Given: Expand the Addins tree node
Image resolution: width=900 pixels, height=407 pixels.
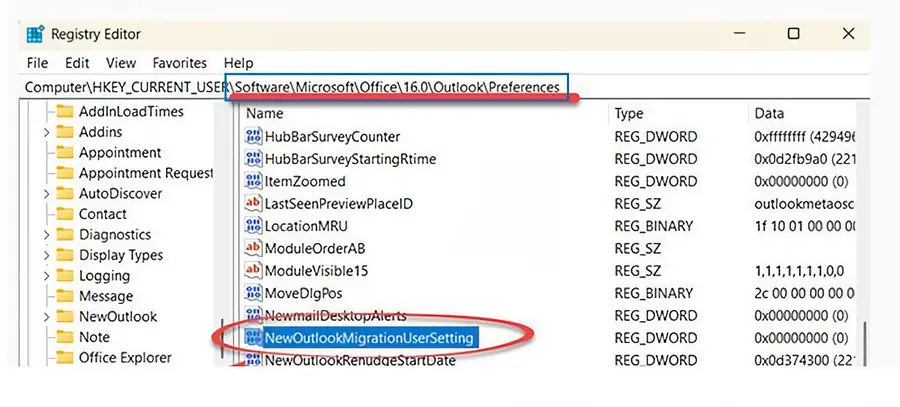Looking at the screenshot, I should pos(46,133).
